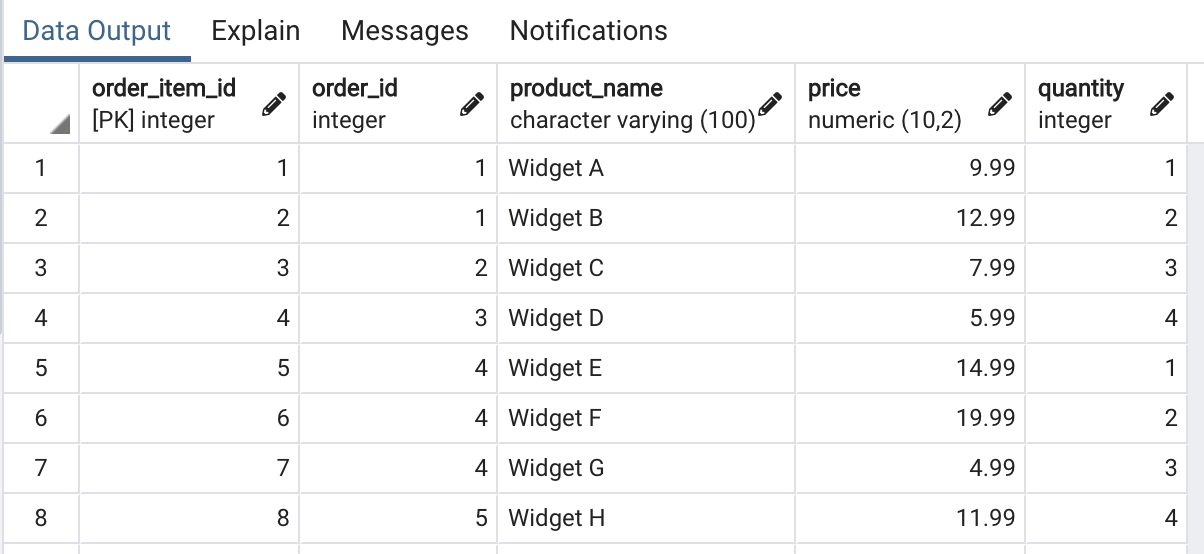Select row number 1 header
The height and width of the screenshot is (554, 1204).
[40, 168]
